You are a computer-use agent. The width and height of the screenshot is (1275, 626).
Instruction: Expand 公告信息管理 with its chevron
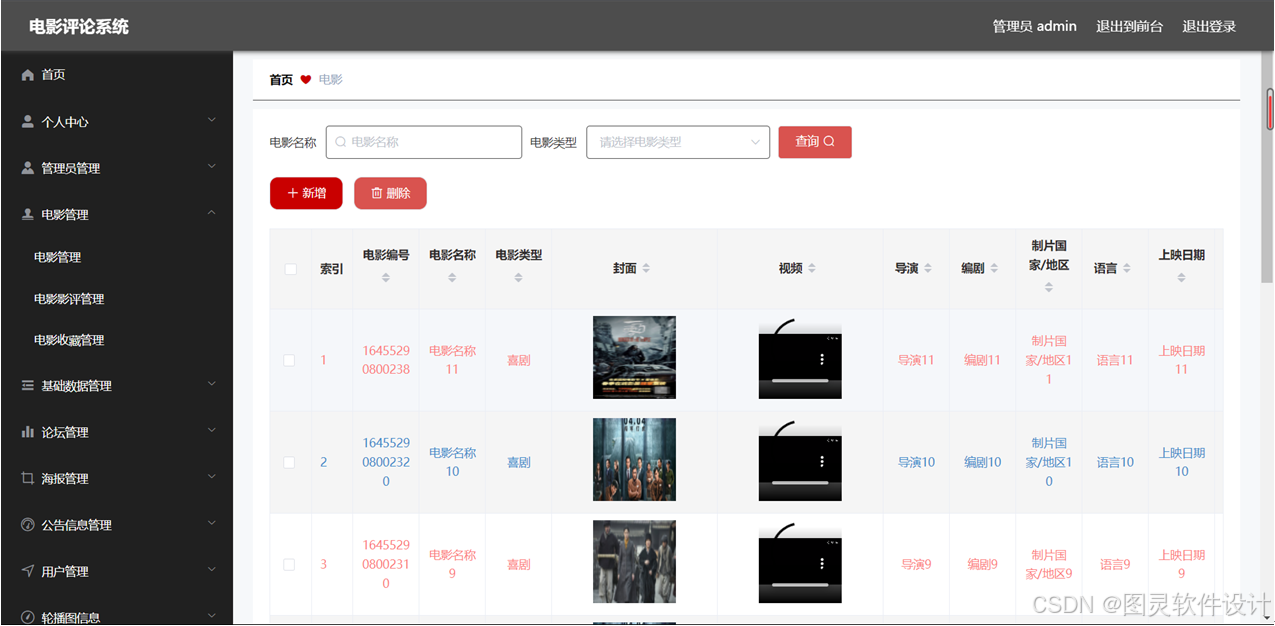[211, 523]
